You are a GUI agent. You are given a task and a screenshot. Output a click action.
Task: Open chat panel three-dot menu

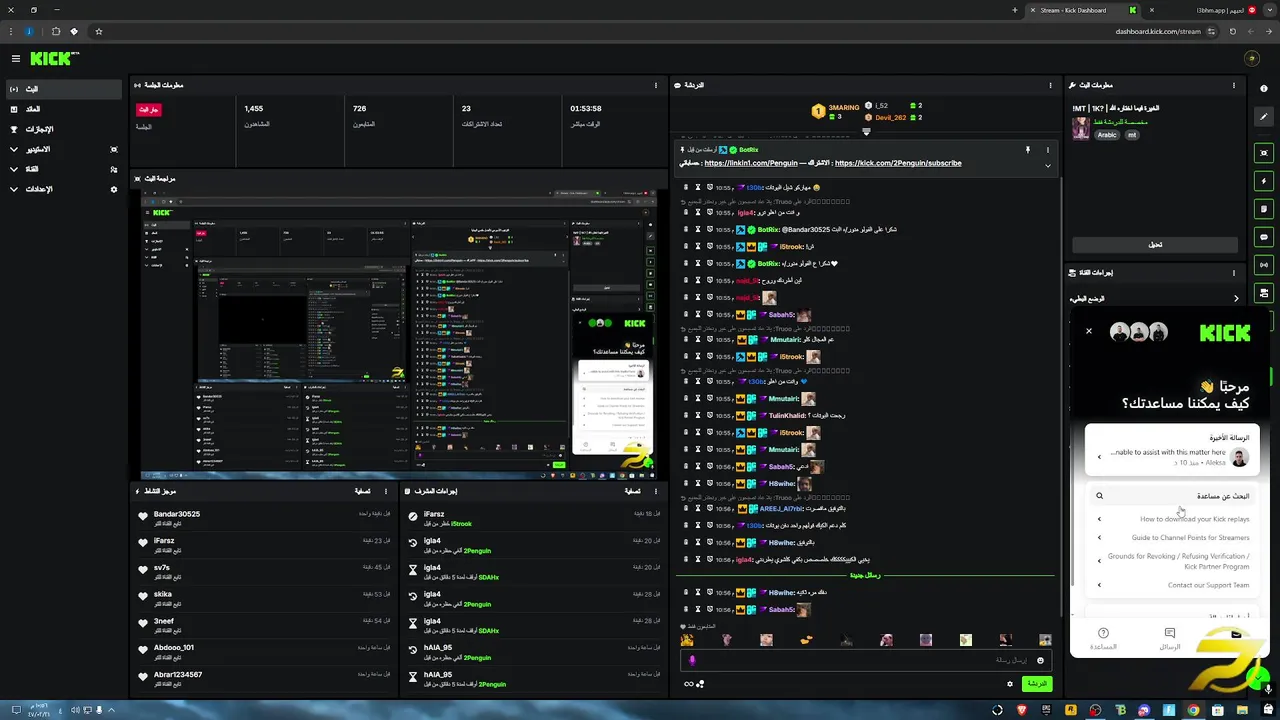pos(1050,85)
